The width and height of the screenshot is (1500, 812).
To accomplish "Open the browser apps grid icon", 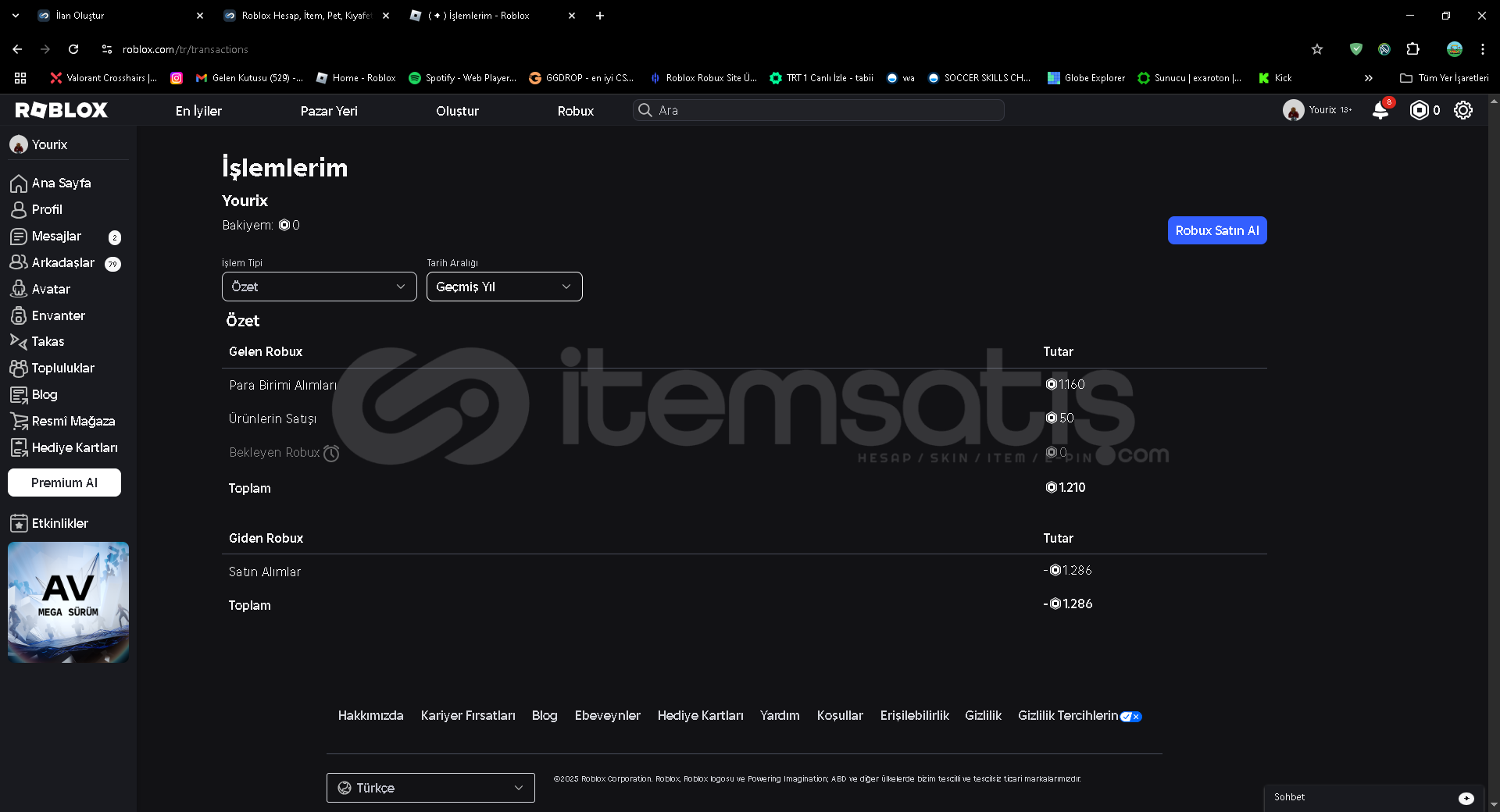I will 20,78.
